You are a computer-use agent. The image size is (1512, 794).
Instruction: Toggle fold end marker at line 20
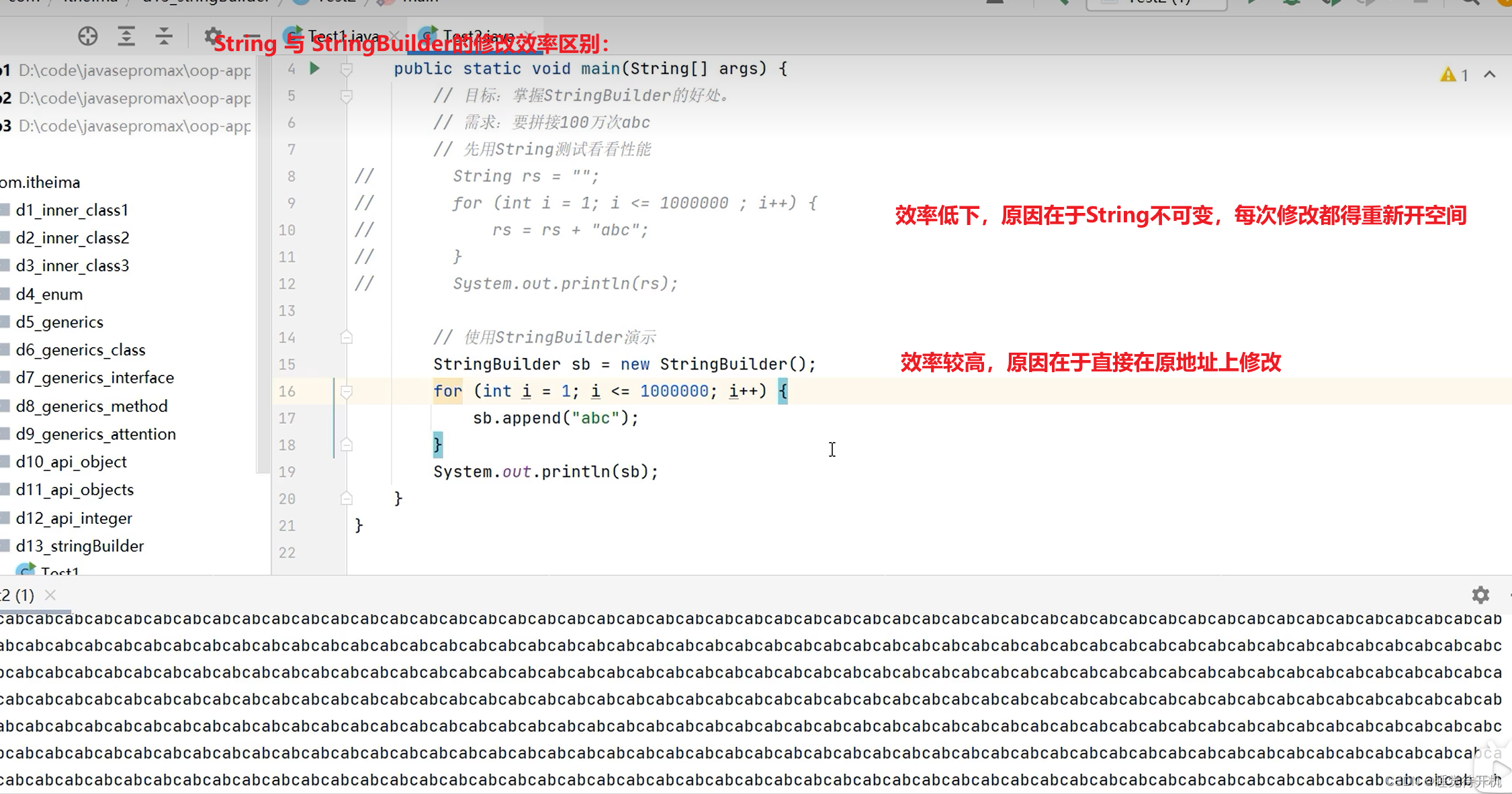(347, 498)
